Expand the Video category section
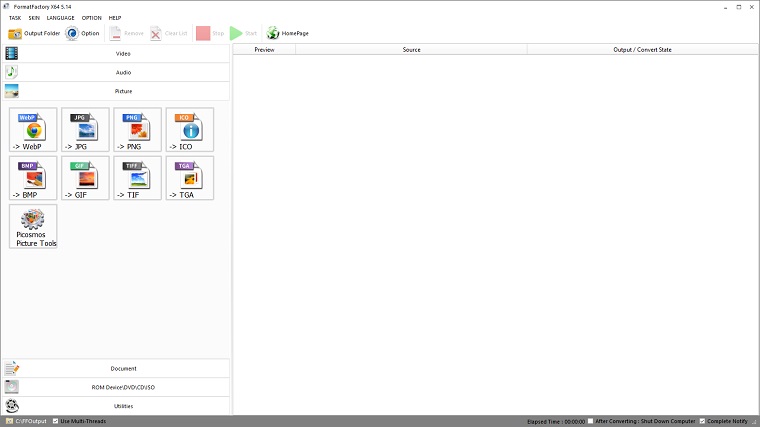Viewport: 760px width, 427px height. coord(116,54)
